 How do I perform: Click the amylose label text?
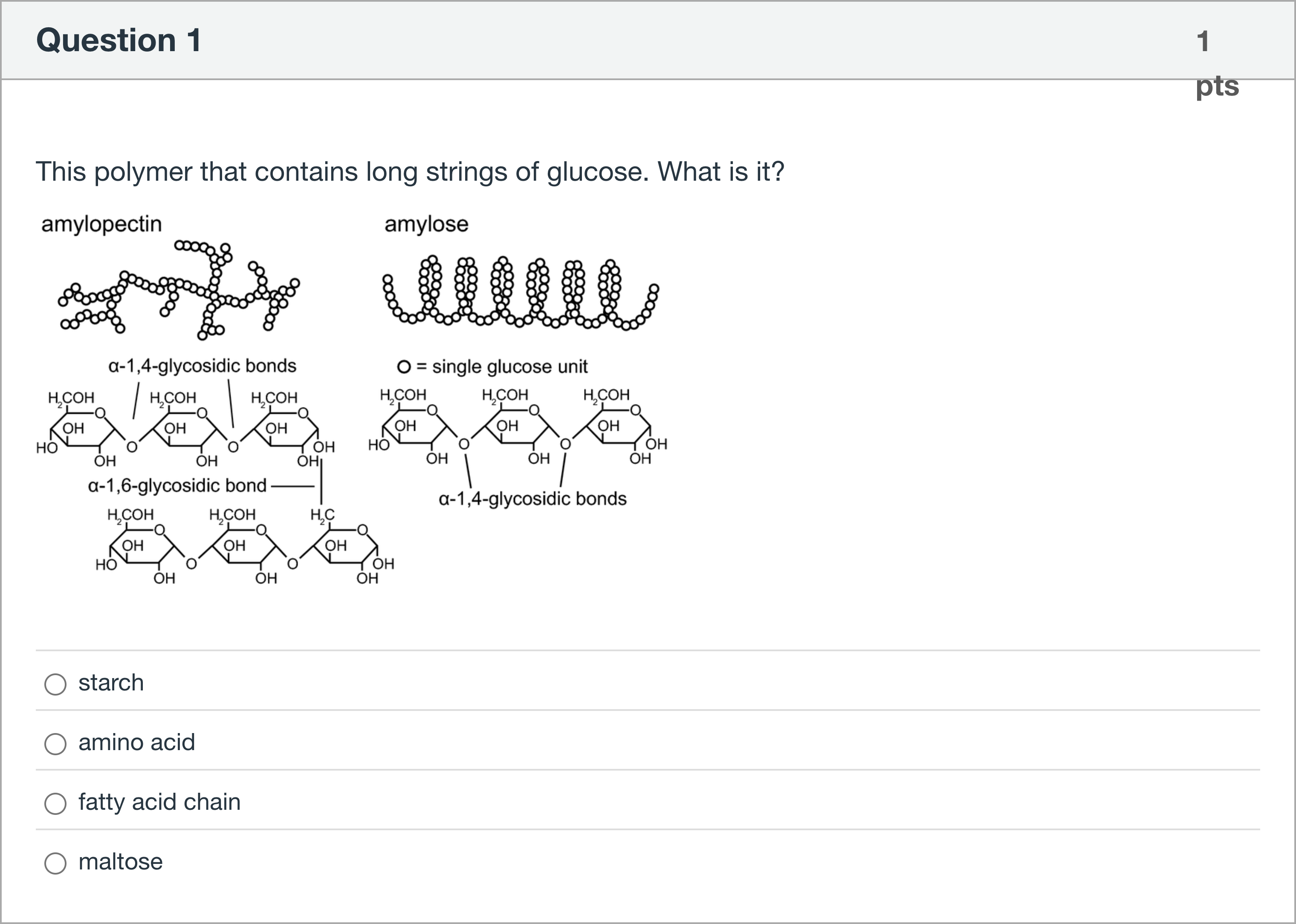(x=426, y=224)
